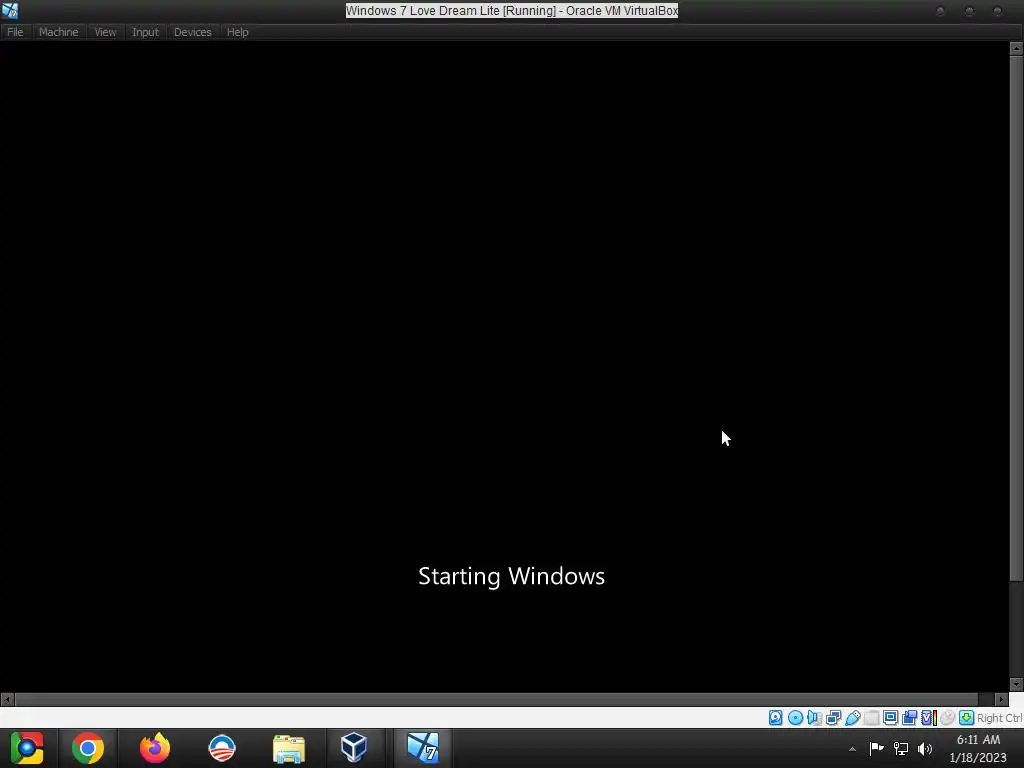
Task: Open the Machine menu
Action: click(x=58, y=32)
